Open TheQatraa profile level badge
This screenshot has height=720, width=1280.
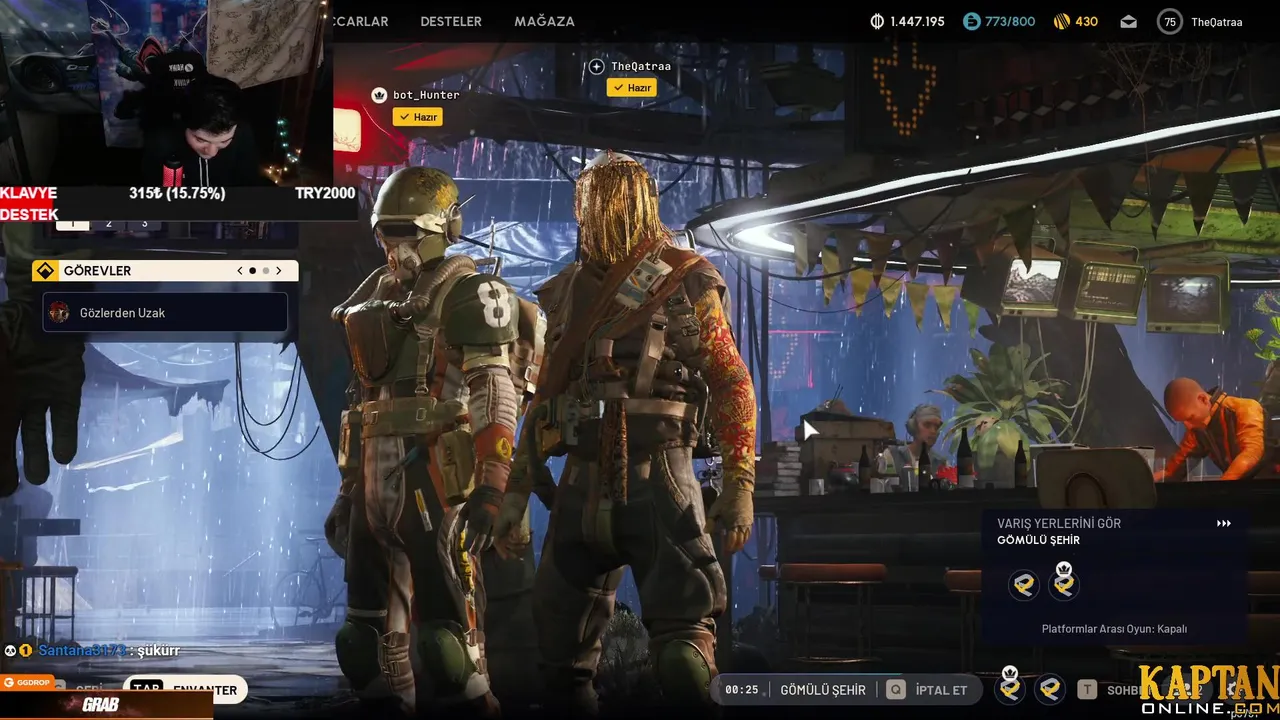click(1169, 21)
